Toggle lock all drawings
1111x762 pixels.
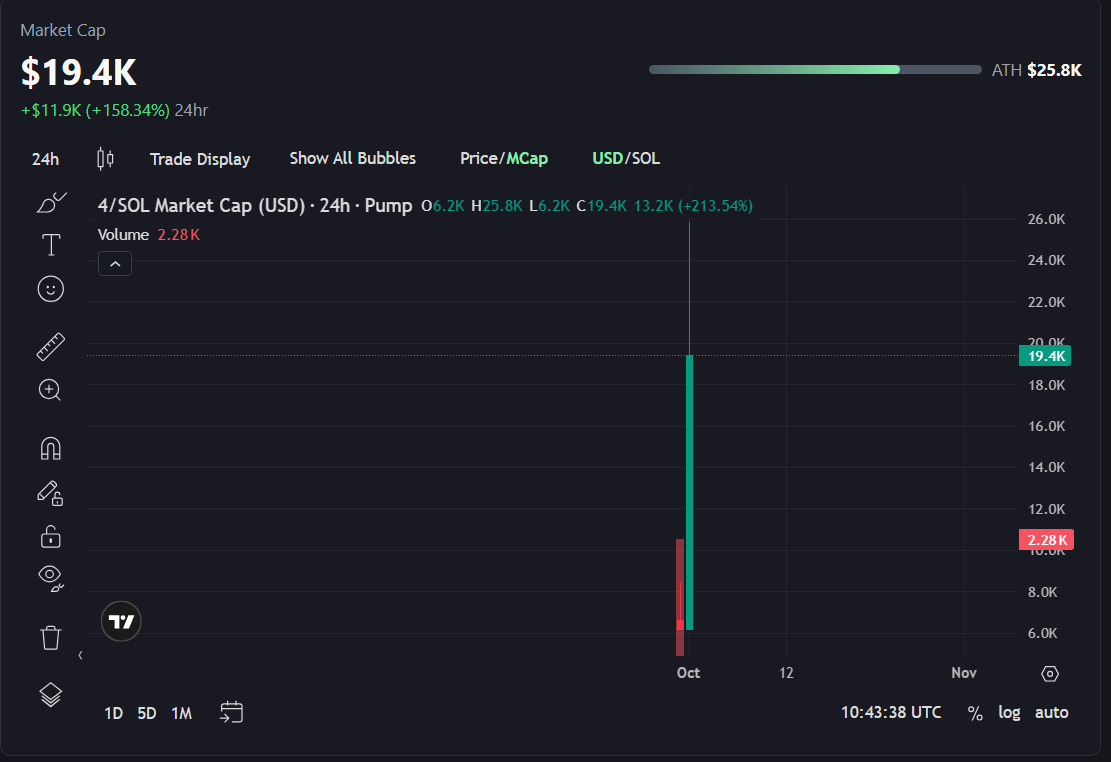(x=50, y=537)
